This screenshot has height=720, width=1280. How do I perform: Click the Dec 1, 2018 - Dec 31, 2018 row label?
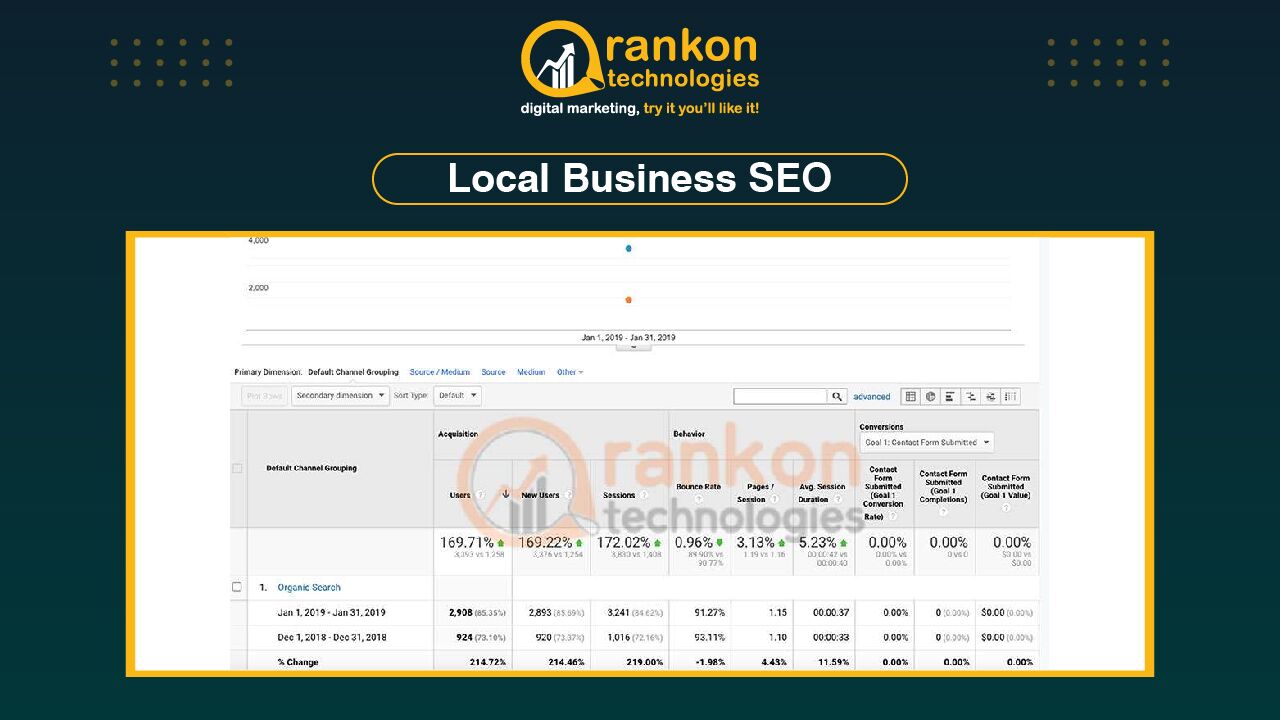coord(331,637)
